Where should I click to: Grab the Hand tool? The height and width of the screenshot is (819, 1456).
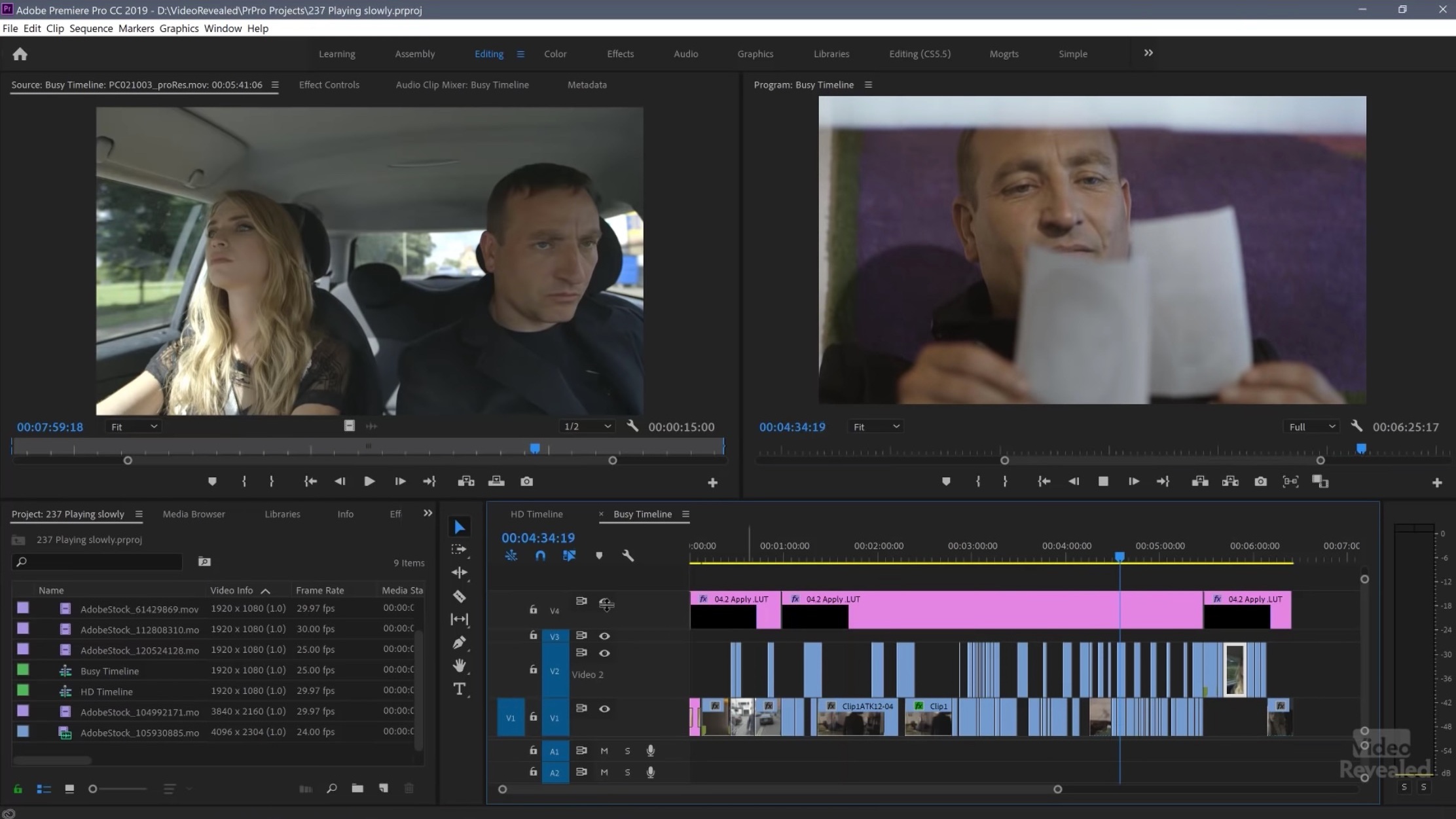point(459,666)
